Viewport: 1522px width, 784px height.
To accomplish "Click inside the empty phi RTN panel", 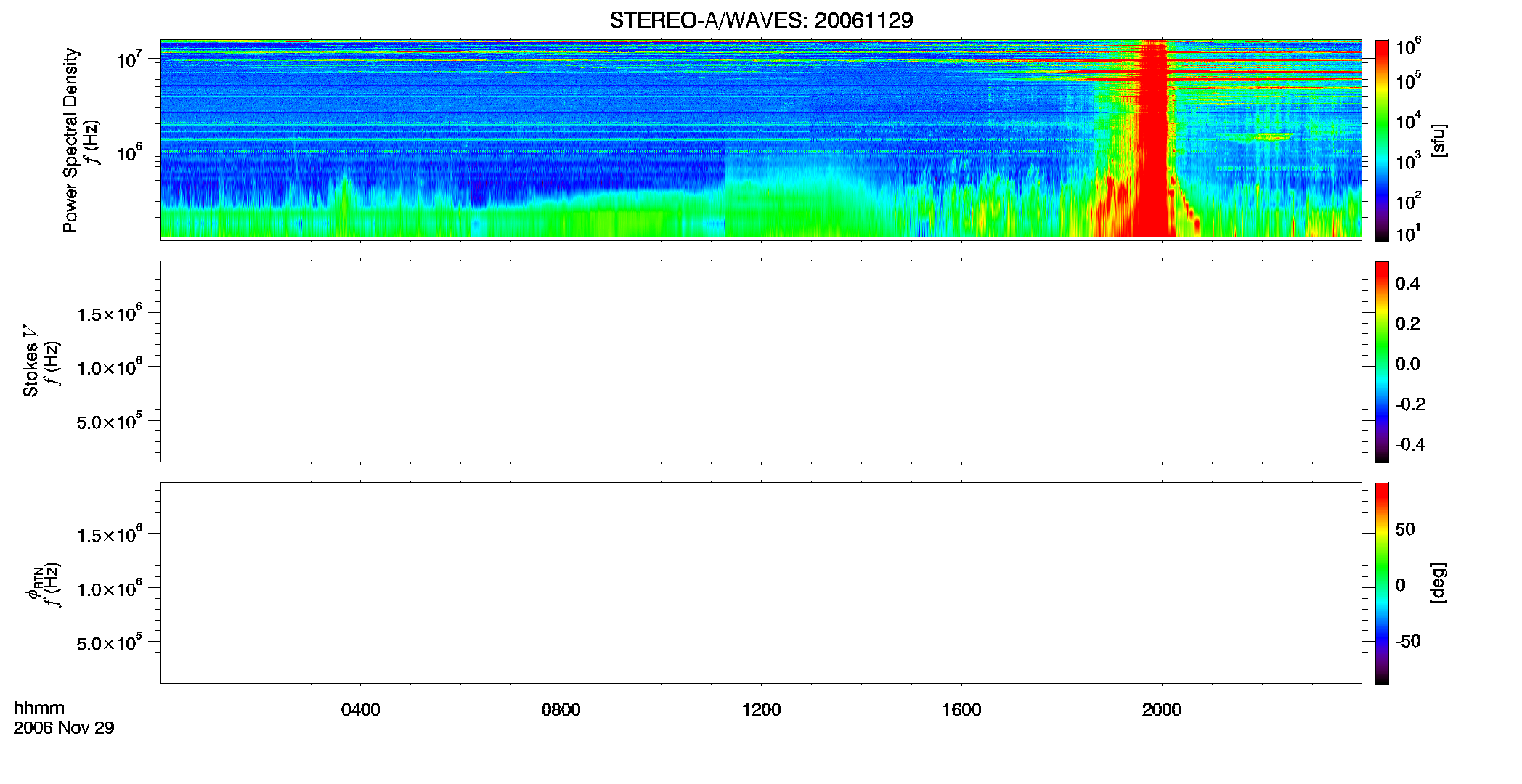I will (x=761, y=583).
